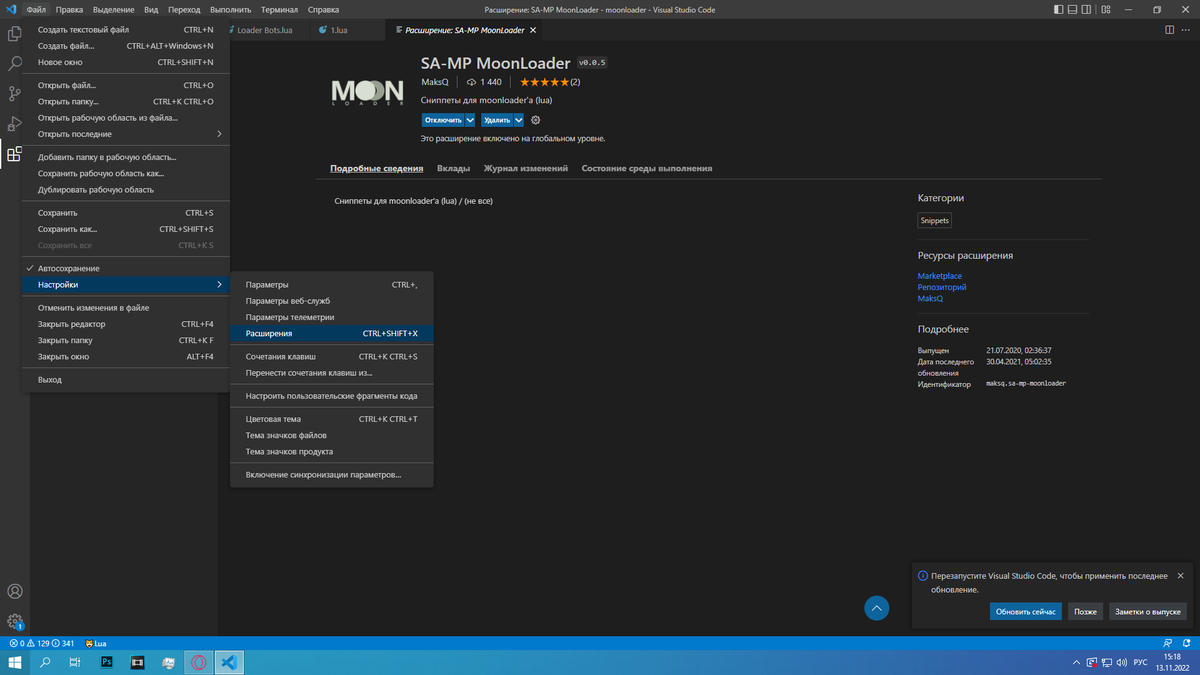Image resolution: width=1200 pixels, height=675 pixels.
Task: Open the Вклады tab
Action: pyautogui.click(x=453, y=169)
